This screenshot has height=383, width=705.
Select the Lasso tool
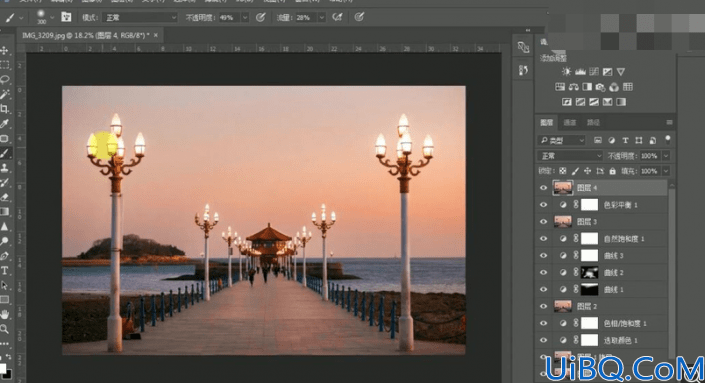[x=4, y=80]
